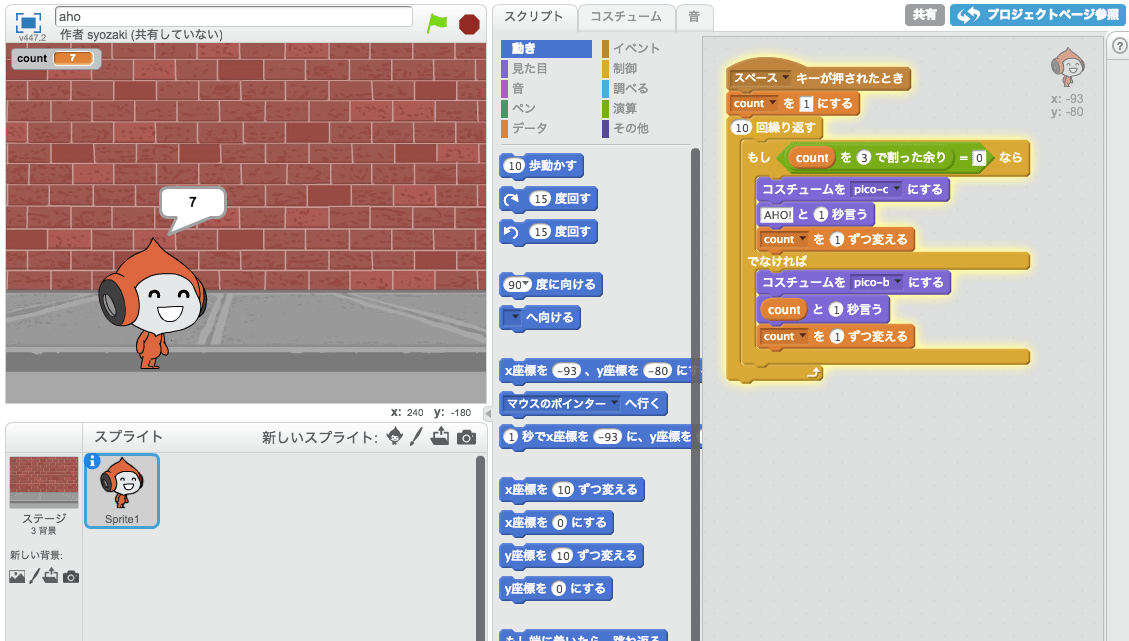Image resolution: width=1129 pixels, height=641 pixels.
Task: Open the 音 tab
Action: pyautogui.click(x=694, y=17)
